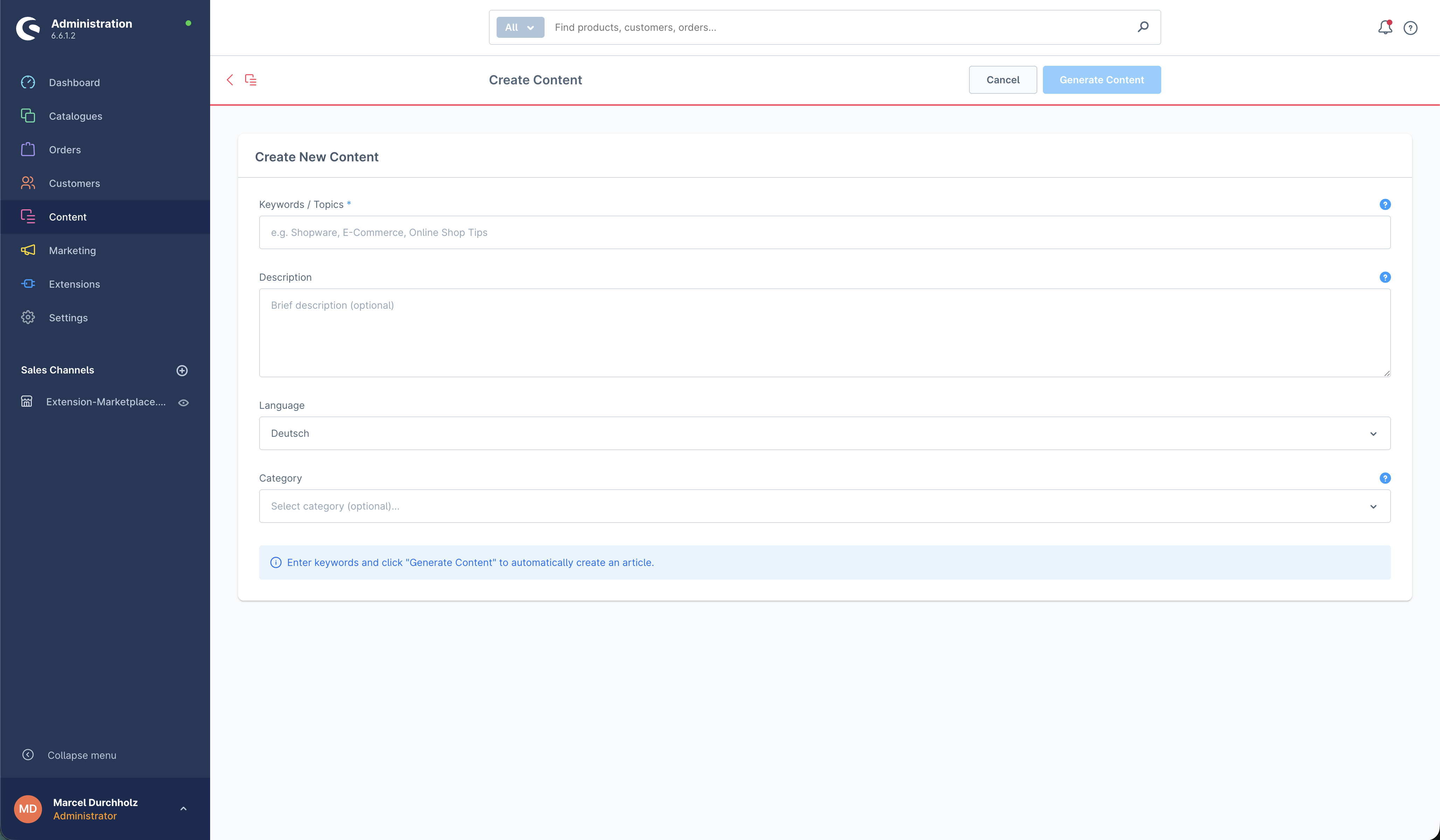This screenshot has width=1440, height=840.
Task: Open the Language dropdown showing Deutsch
Action: coord(824,433)
